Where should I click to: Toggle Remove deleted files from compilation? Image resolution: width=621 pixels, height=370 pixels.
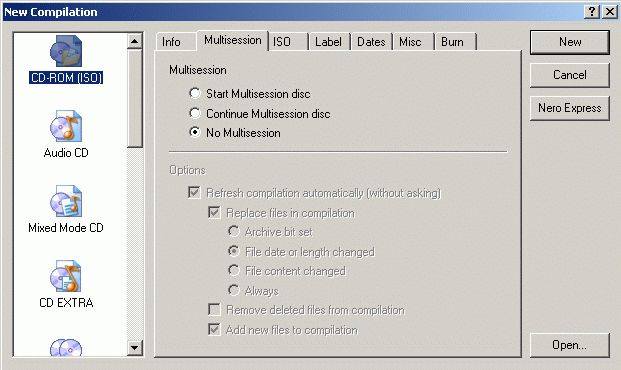click(x=214, y=310)
